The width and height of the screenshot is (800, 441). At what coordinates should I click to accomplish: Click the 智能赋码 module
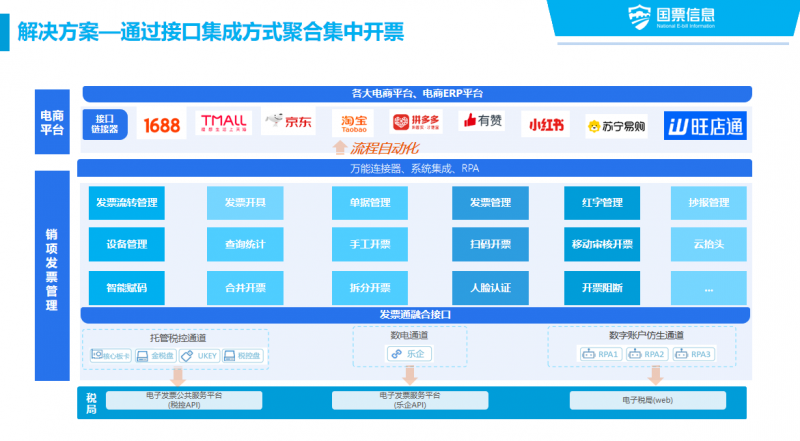[127, 288]
